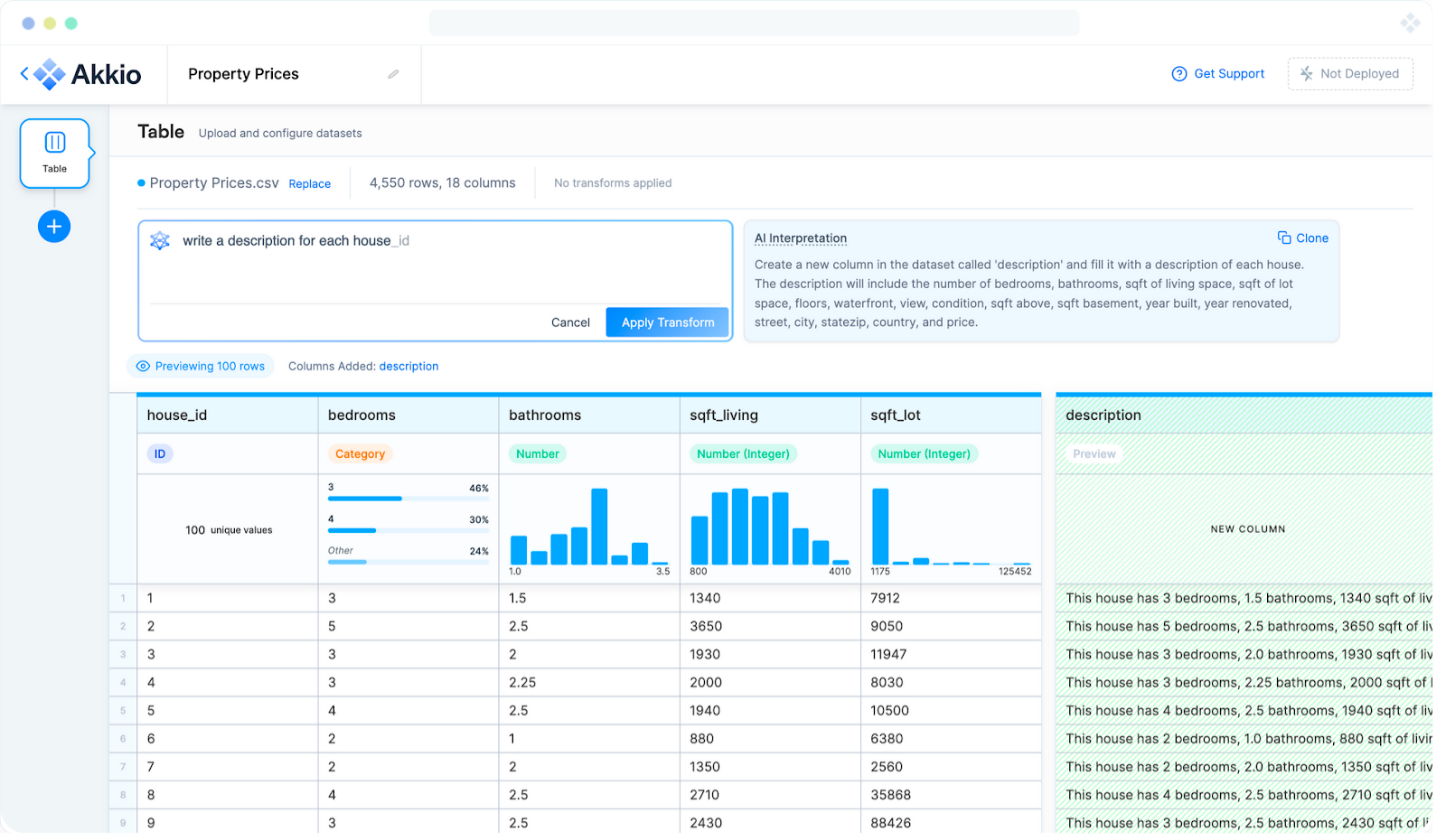Open Number (Integer) tag under sqft_lot

click(x=924, y=453)
